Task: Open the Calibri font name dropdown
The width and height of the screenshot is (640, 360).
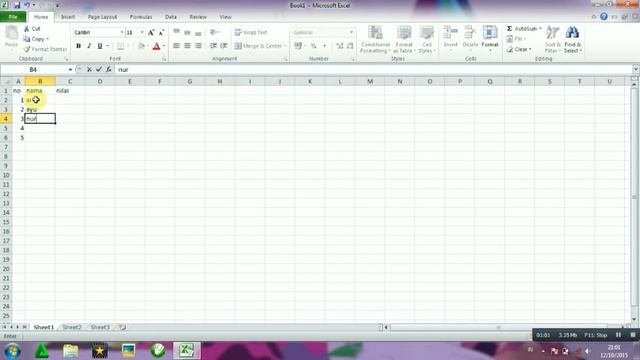Action: click(x=122, y=32)
